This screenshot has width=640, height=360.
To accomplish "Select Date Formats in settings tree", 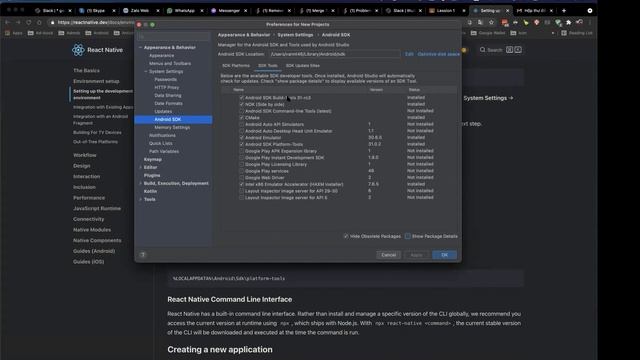I will tap(169, 103).
